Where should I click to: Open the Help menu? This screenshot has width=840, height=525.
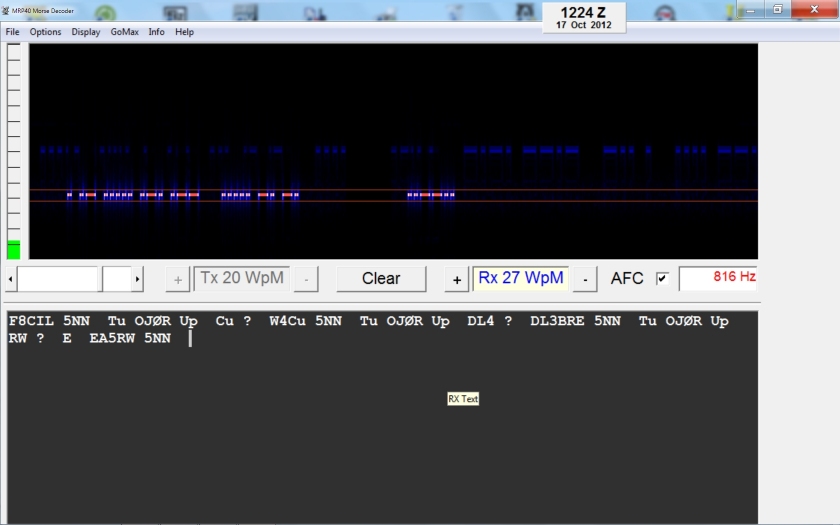185,32
